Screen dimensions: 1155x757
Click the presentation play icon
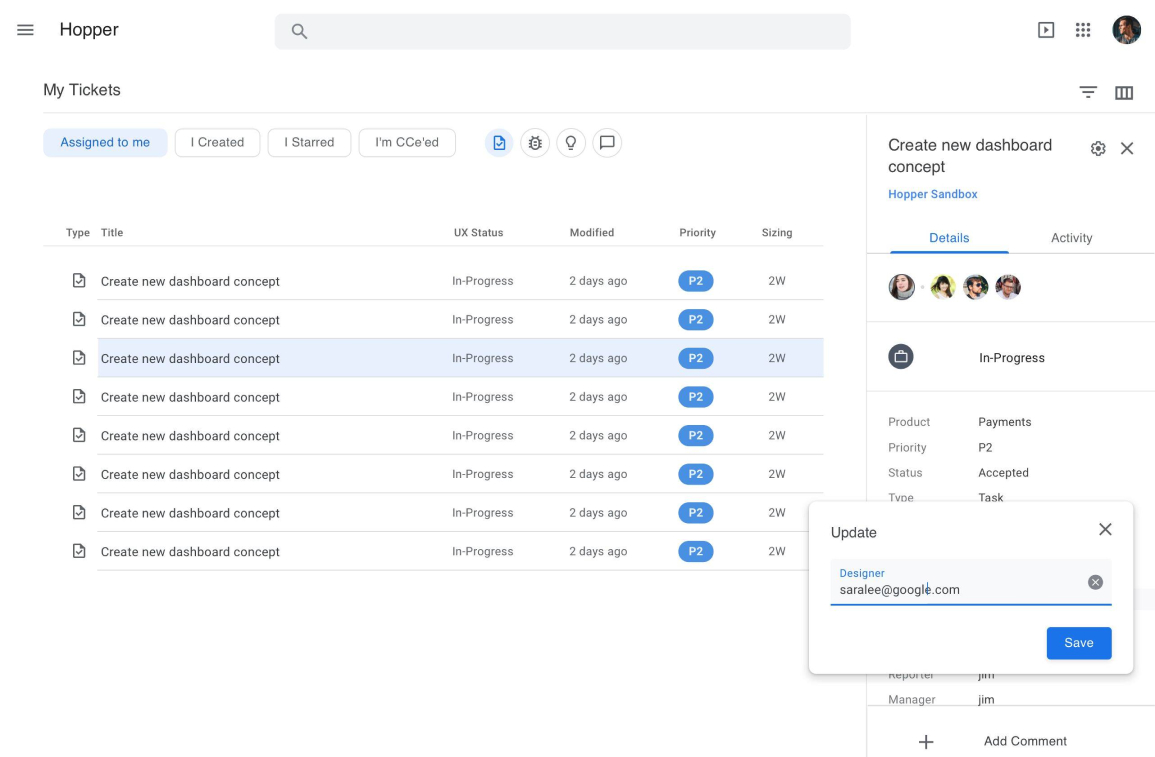point(1046,30)
